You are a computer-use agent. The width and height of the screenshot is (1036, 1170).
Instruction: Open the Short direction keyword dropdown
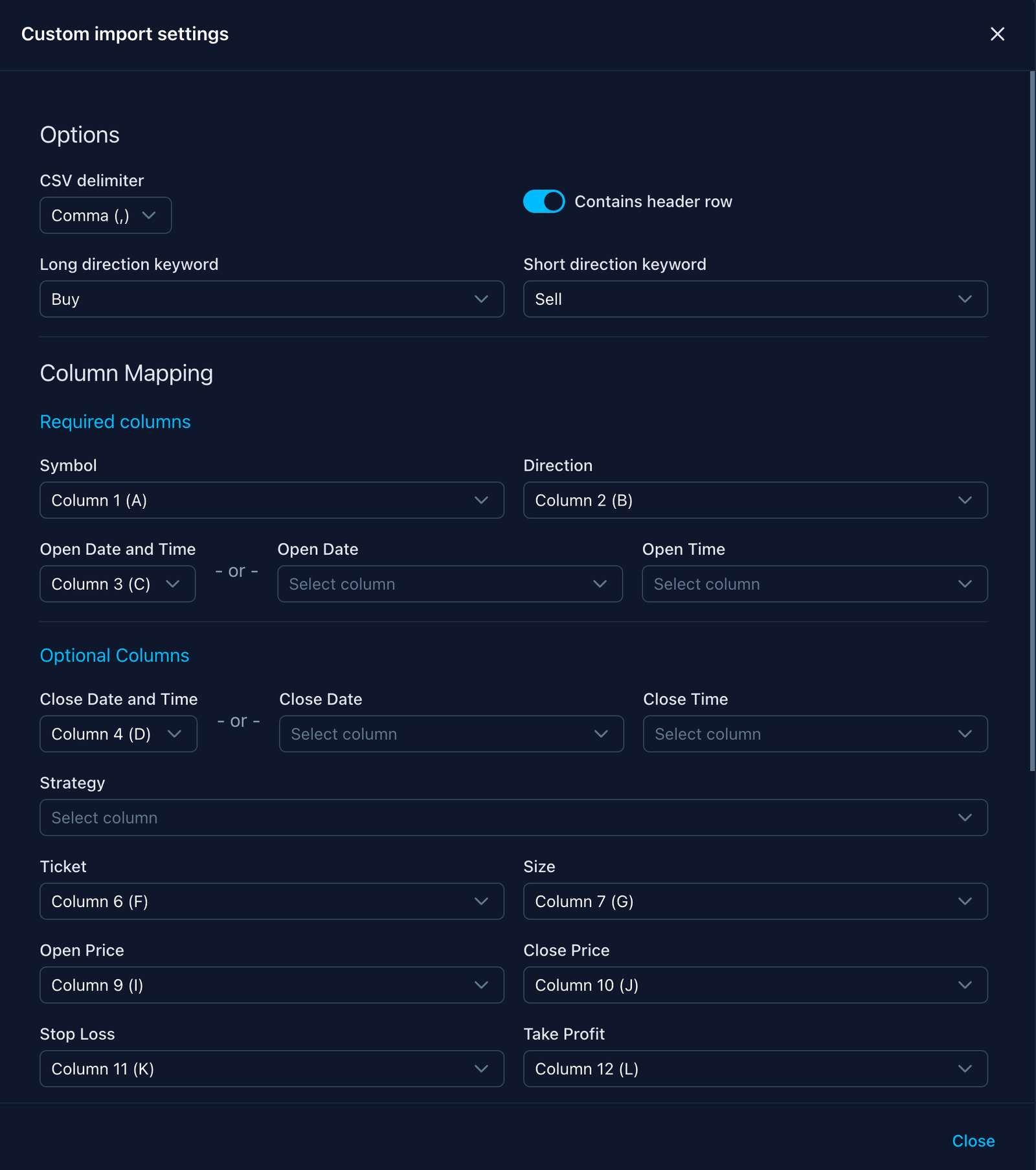(755, 299)
